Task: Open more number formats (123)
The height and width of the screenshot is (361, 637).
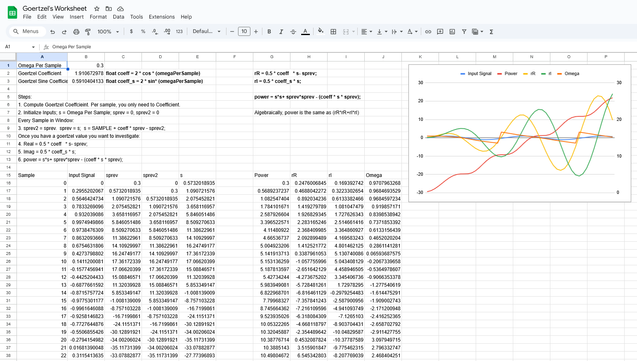Action: (x=179, y=32)
